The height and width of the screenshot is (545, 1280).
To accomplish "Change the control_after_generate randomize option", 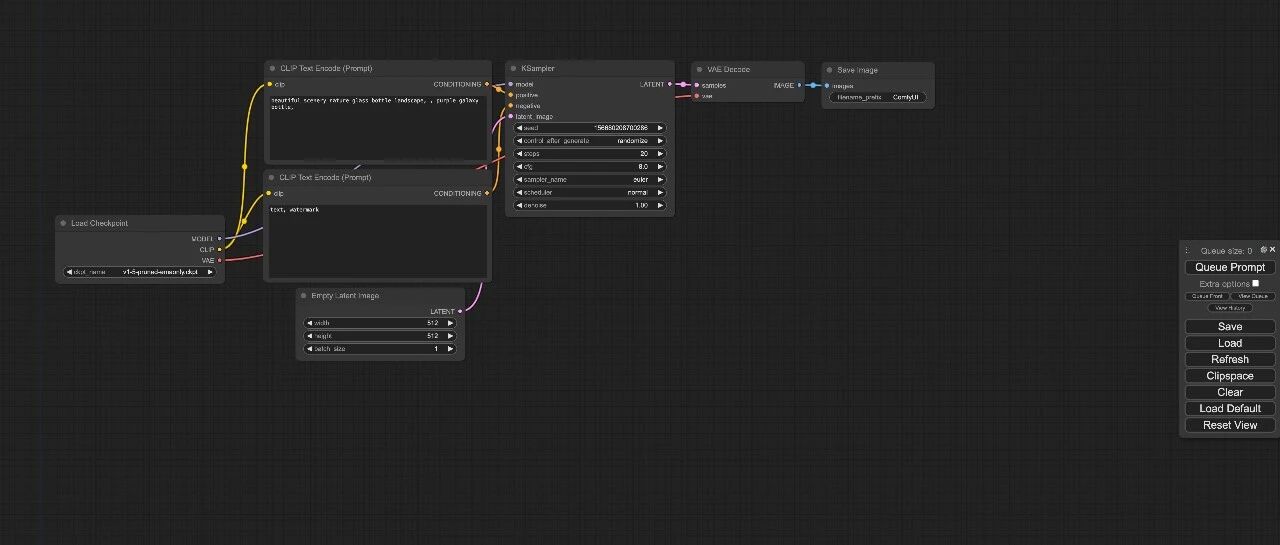I will click(x=590, y=141).
